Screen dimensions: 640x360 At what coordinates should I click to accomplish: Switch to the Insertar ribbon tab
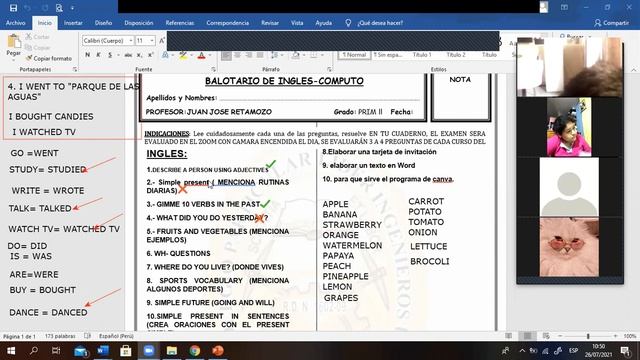pos(73,23)
